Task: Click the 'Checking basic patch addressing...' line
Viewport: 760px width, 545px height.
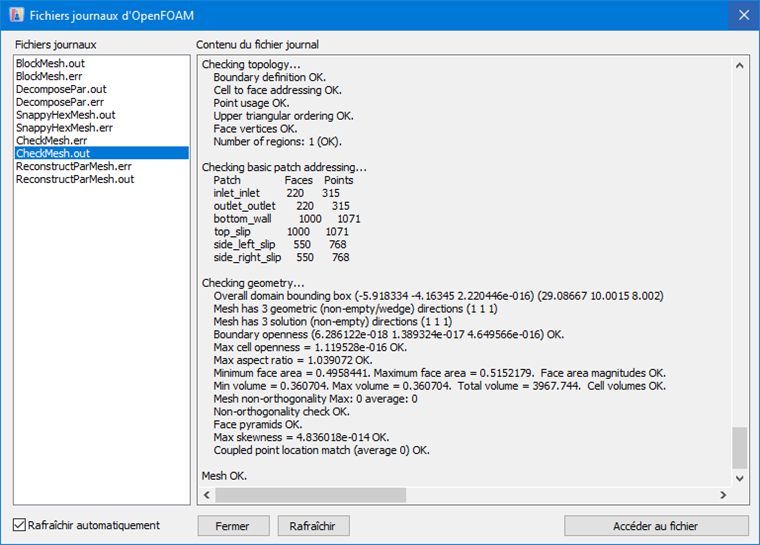Action: click(x=284, y=167)
